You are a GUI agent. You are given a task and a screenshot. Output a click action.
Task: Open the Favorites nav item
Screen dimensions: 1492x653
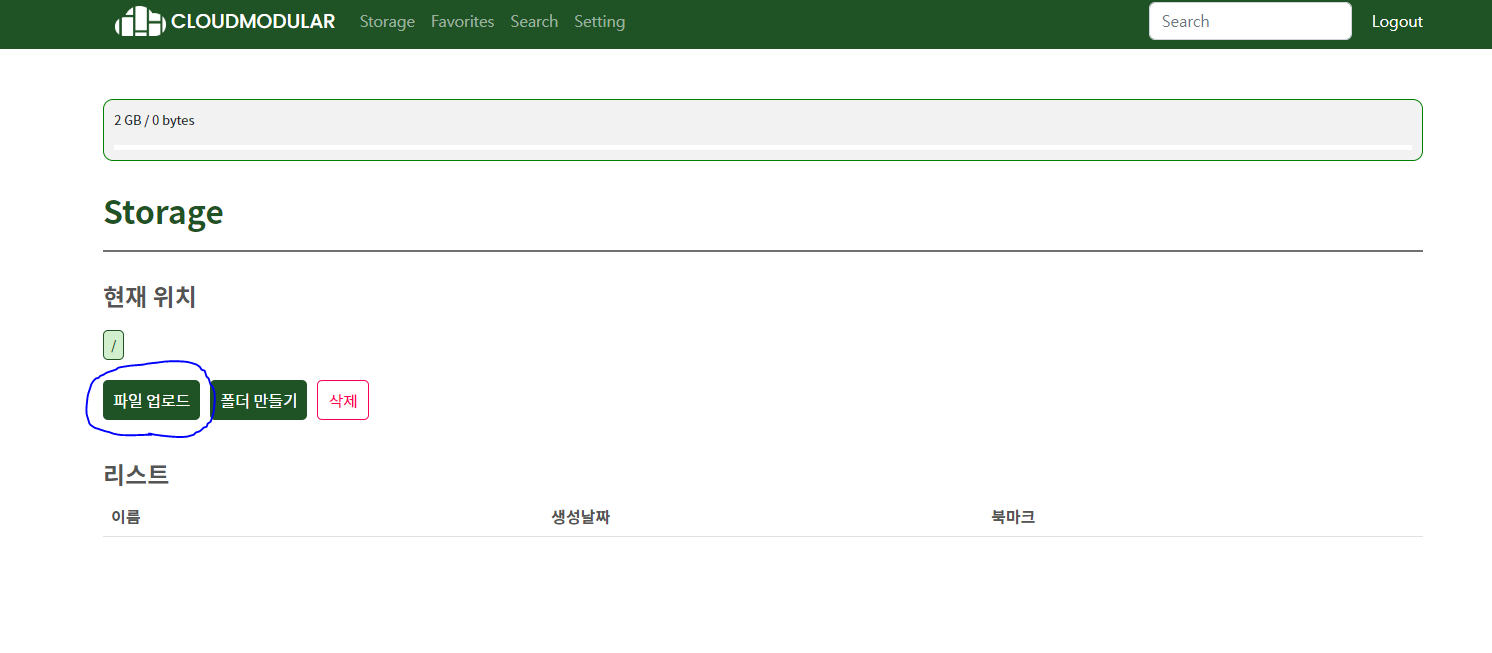(462, 21)
